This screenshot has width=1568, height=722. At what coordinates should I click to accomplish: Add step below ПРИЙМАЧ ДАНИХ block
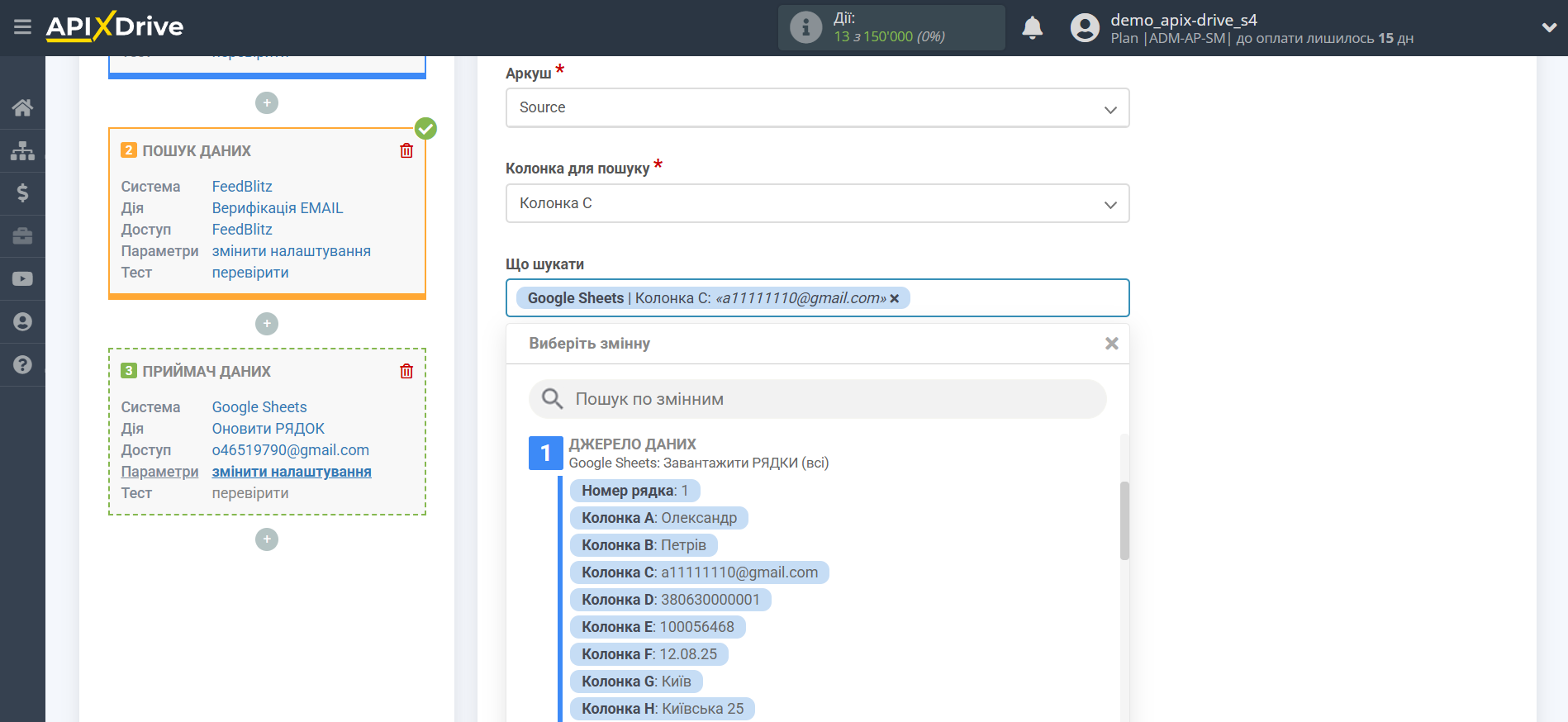[x=267, y=539]
